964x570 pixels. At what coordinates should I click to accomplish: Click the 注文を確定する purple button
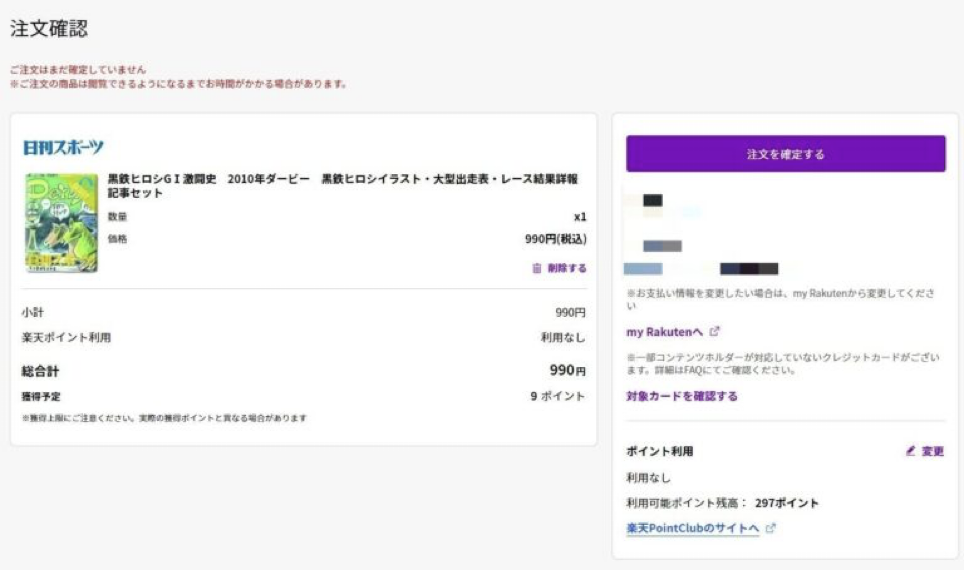pyautogui.click(x=786, y=154)
